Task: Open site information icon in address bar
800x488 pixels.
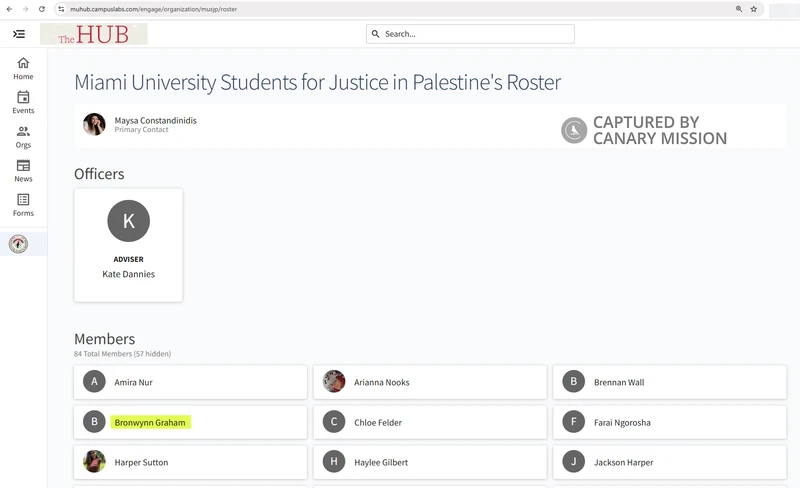Action: coord(61,9)
